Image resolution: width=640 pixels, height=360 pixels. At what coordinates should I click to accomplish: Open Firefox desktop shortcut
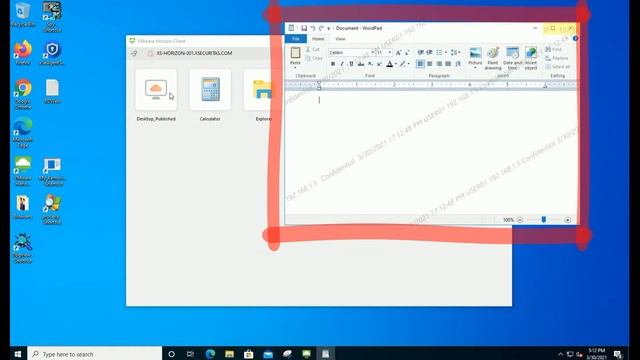point(23,53)
